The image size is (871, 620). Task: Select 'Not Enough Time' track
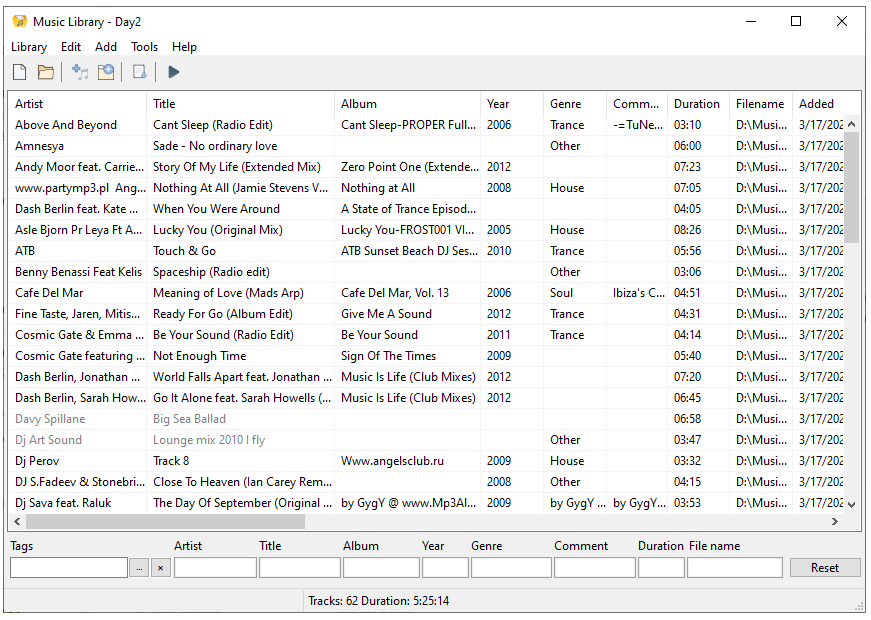coord(199,356)
